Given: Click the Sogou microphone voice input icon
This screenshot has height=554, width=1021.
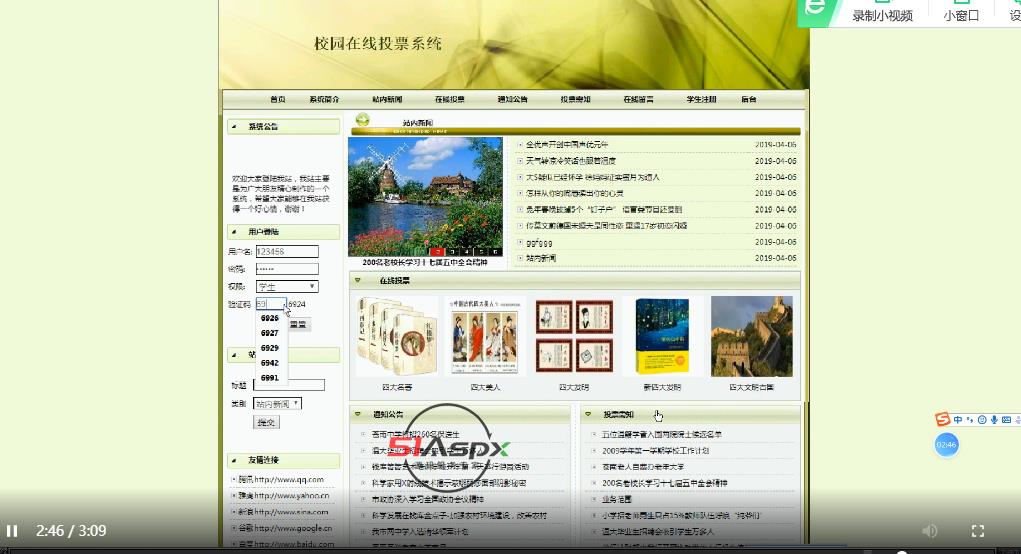Looking at the screenshot, I should point(994,420).
